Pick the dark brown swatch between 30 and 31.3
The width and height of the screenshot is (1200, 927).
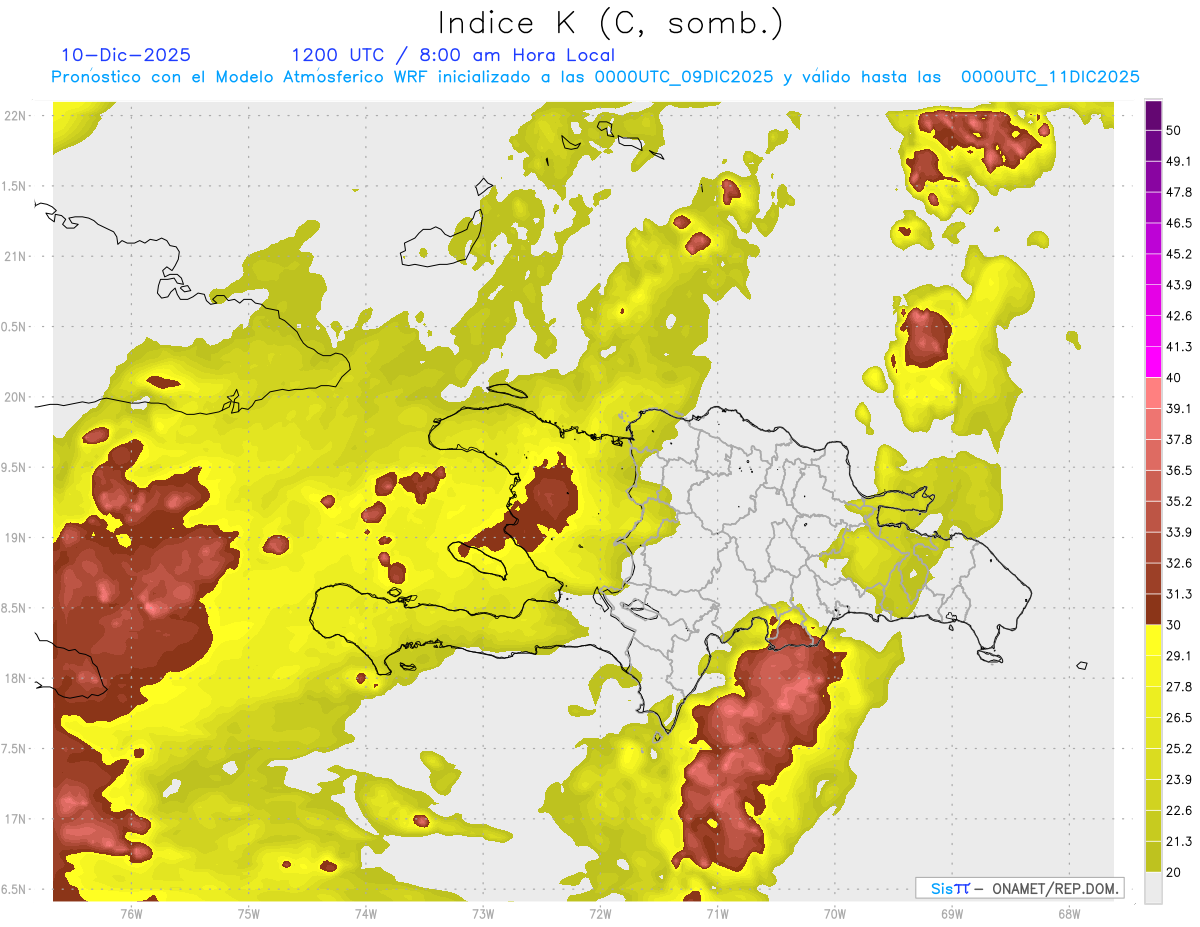click(x=1153, y=609)
